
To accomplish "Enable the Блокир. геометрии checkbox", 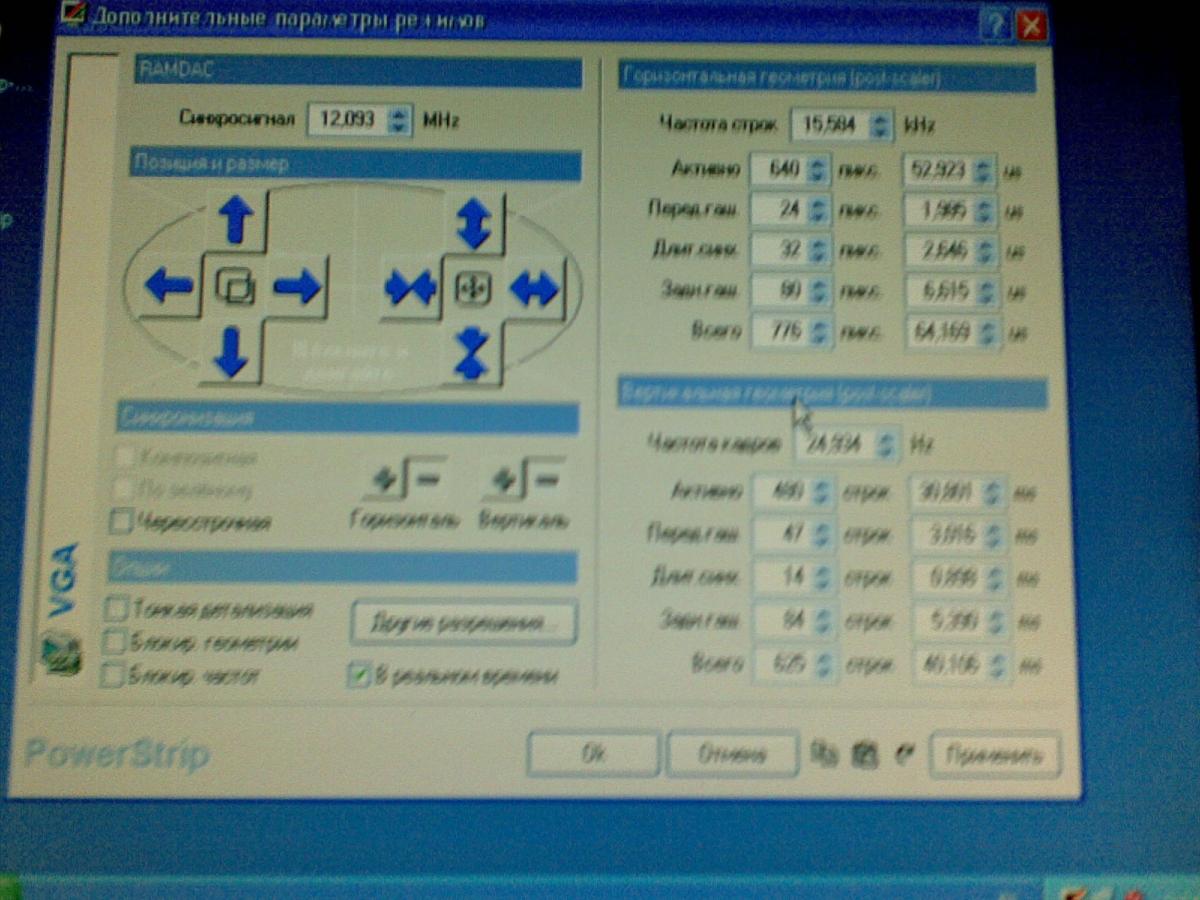I will (x=116, y=642).
